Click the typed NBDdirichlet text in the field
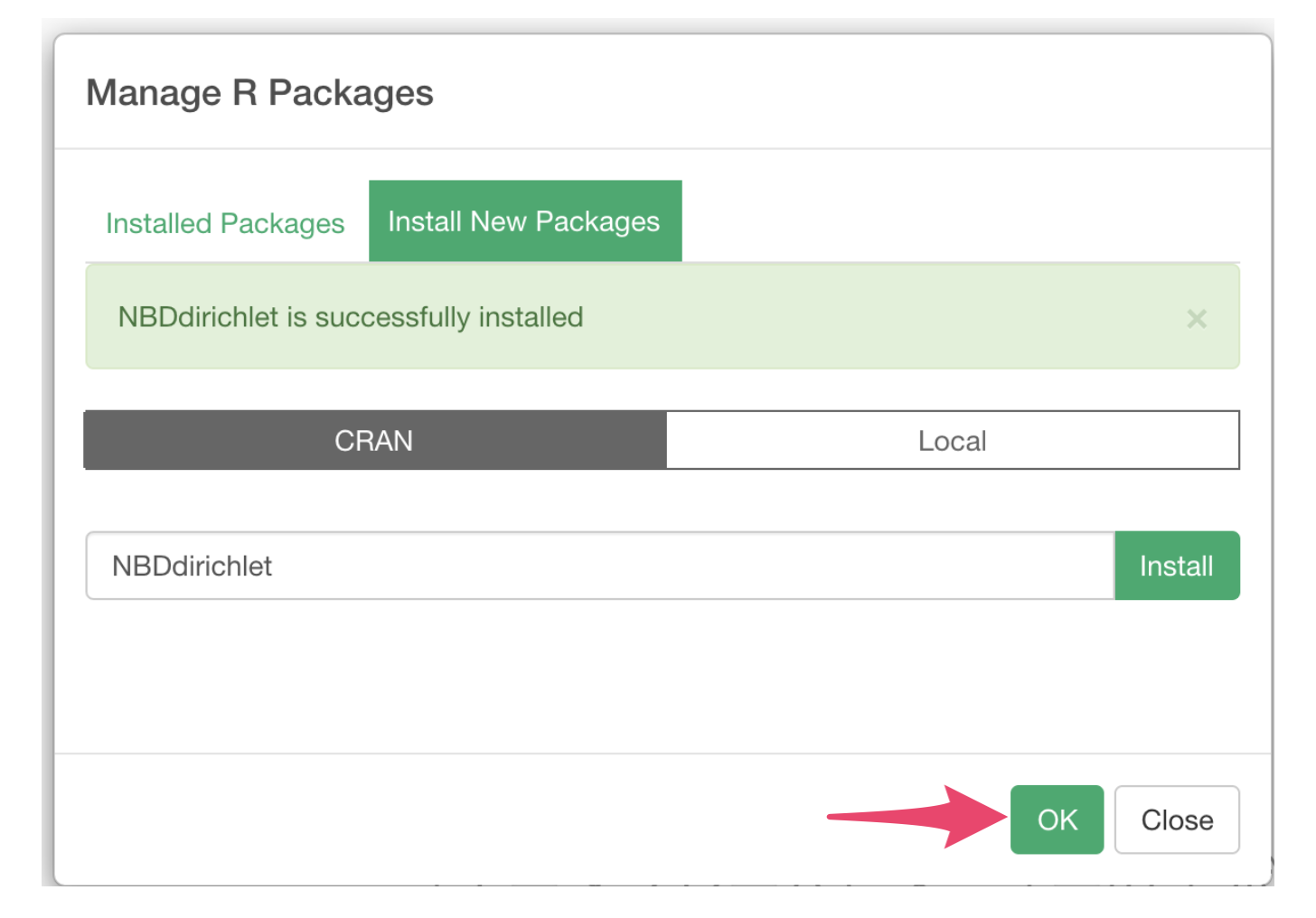 (x=192, y=566)
